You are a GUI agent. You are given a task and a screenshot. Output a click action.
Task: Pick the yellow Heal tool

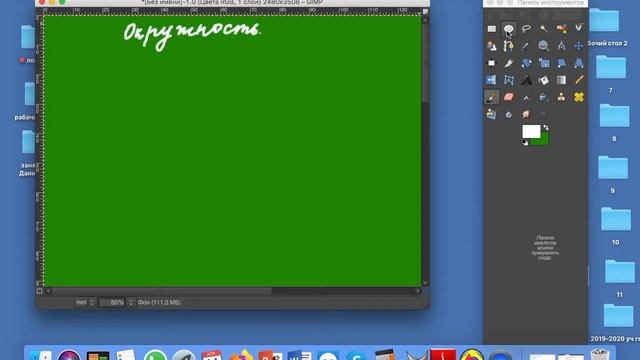point(578,97)
